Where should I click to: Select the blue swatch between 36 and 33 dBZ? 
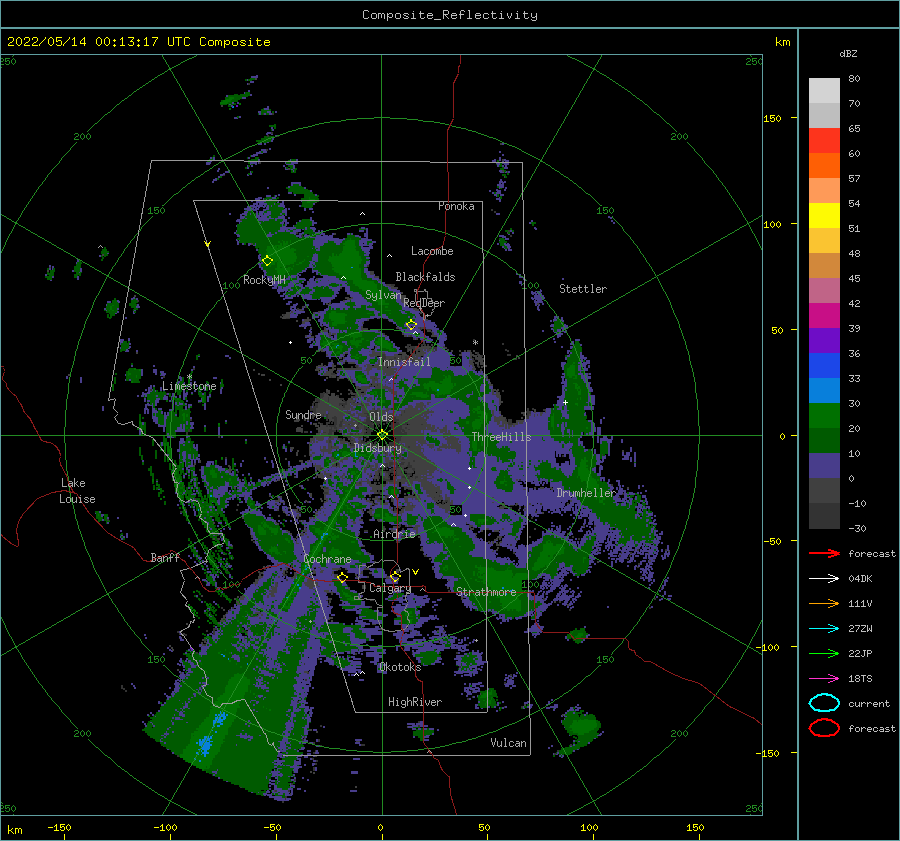coord(824,366)
